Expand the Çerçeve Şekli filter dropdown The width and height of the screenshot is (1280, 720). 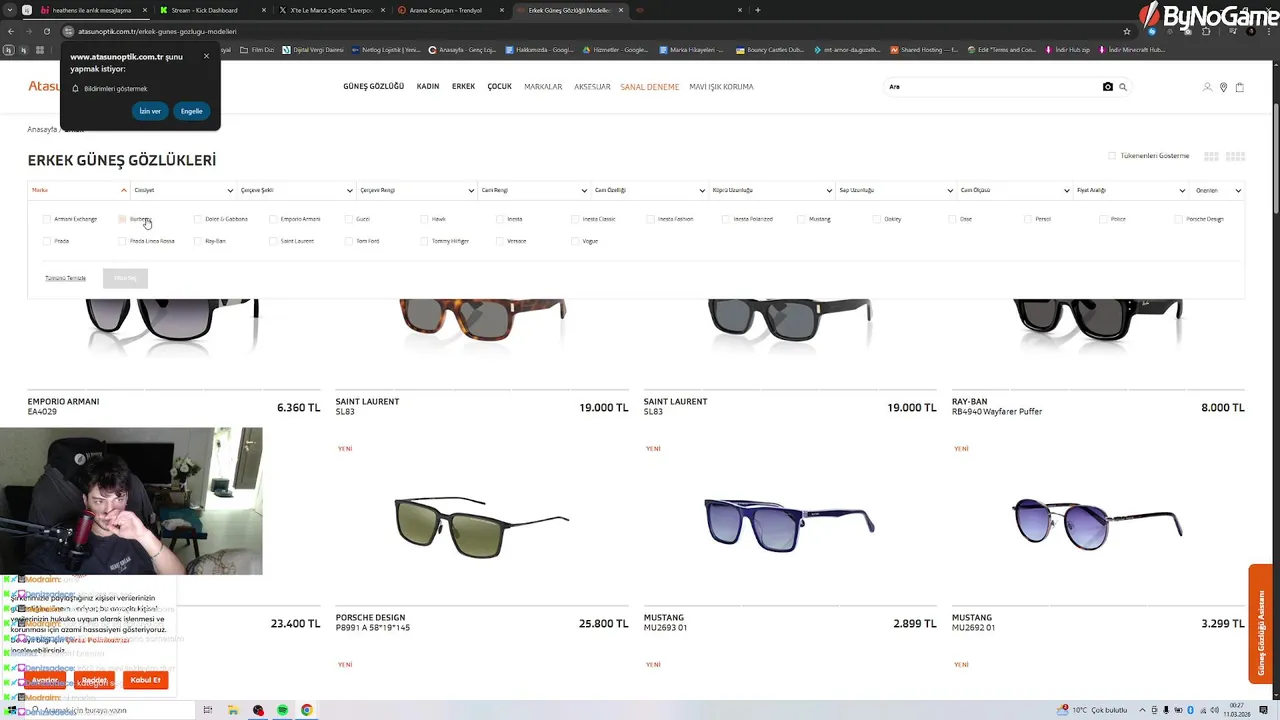pos(296,190)
